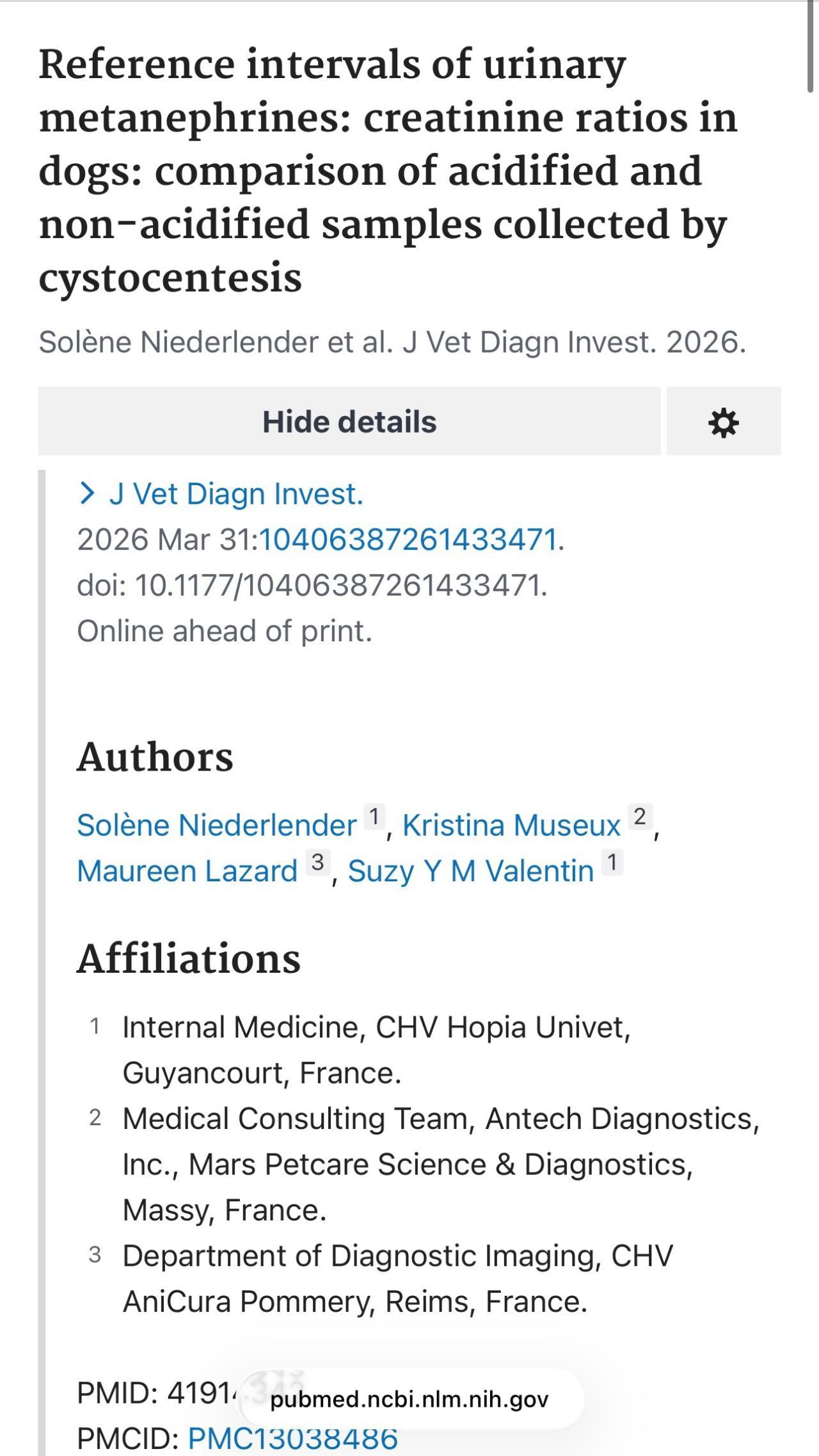Click the article title heading
This screenshot has height=1456, width=819.
coord(388,170)
